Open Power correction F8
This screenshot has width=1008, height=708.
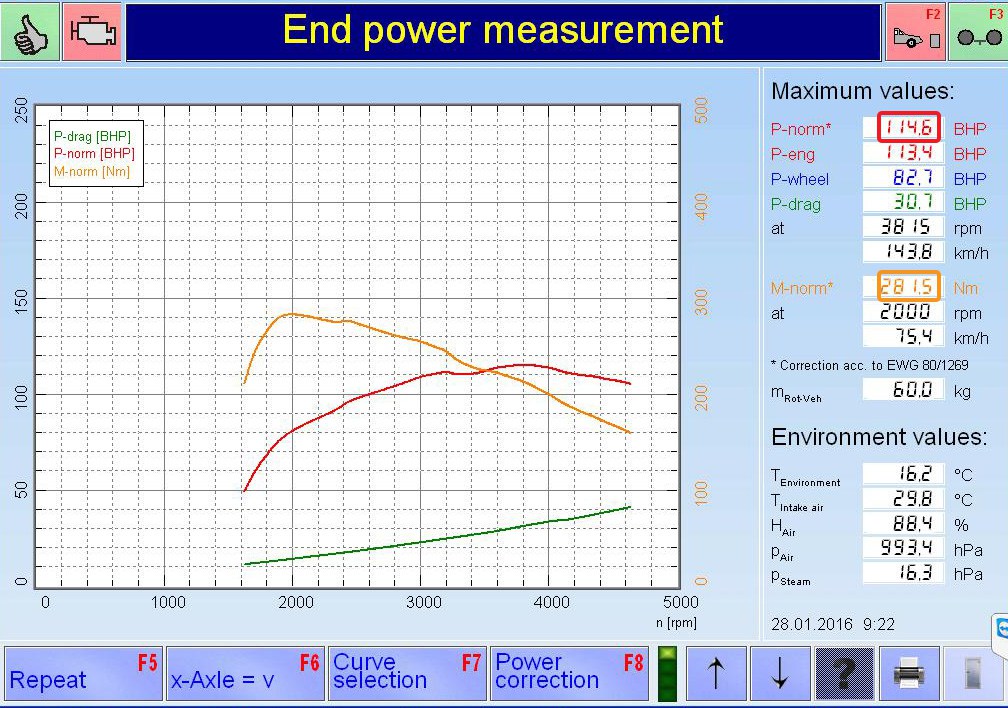click(x=569, y=673)
